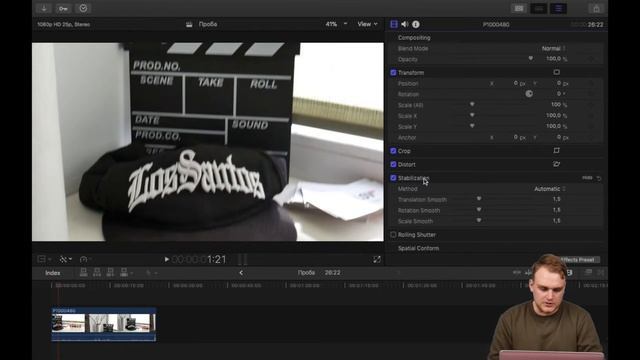Click the clapper icon beside Проба title
Screen dimensions: 640x360
(189, 24)
